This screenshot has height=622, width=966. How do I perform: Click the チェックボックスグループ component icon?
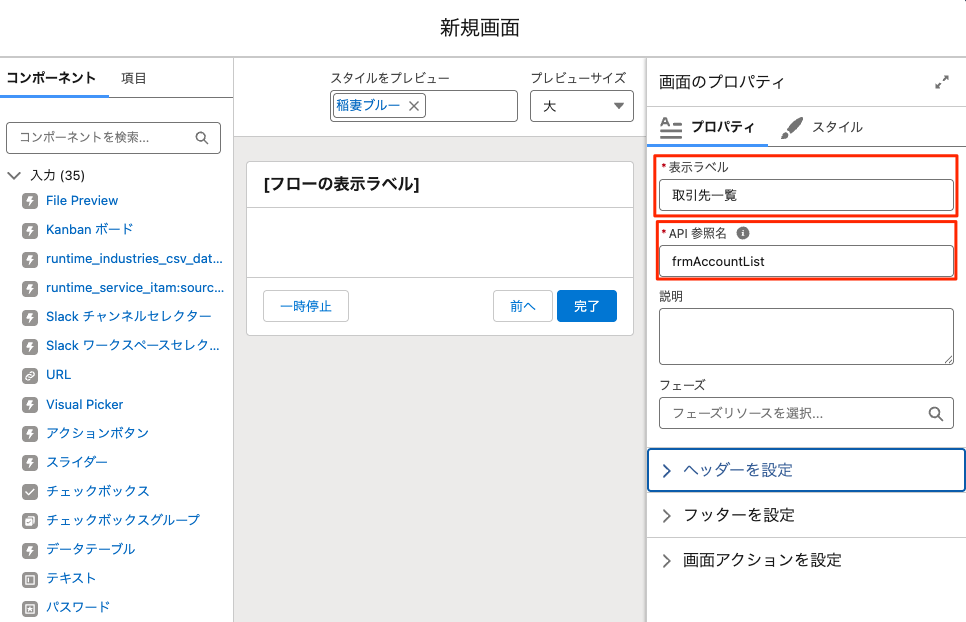click(x=30, y=521)
